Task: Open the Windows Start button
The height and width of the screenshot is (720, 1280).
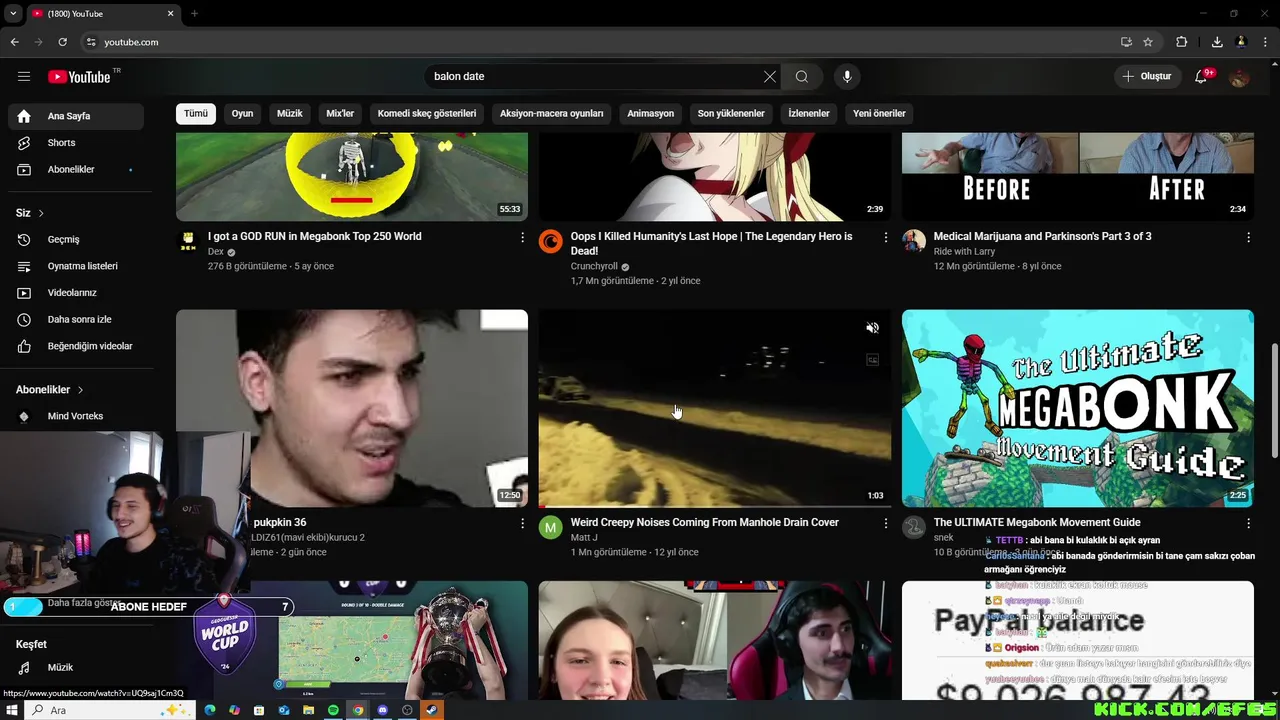Action: click(11, 710)
